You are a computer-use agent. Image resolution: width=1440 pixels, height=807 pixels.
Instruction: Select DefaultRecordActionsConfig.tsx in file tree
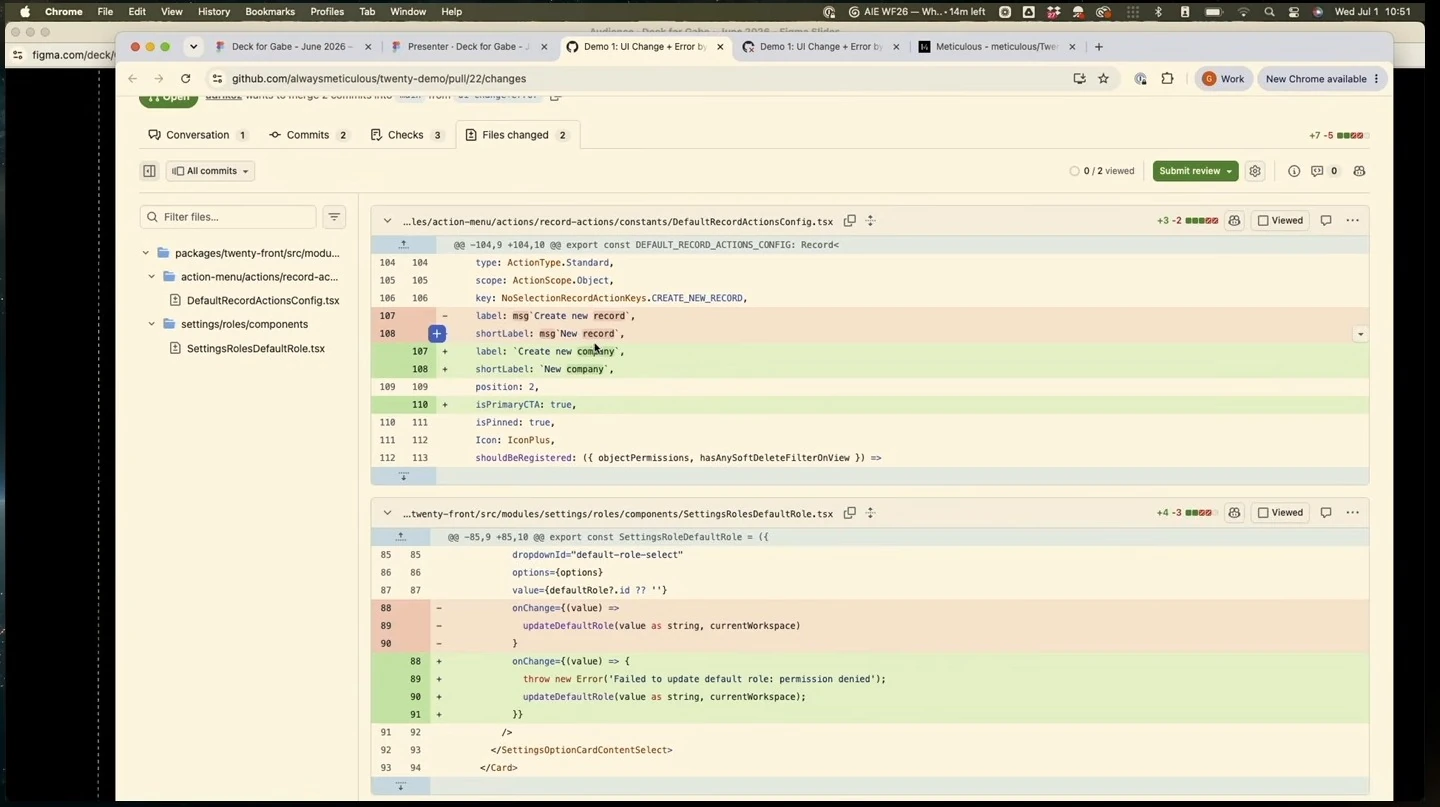coord(263,300)
